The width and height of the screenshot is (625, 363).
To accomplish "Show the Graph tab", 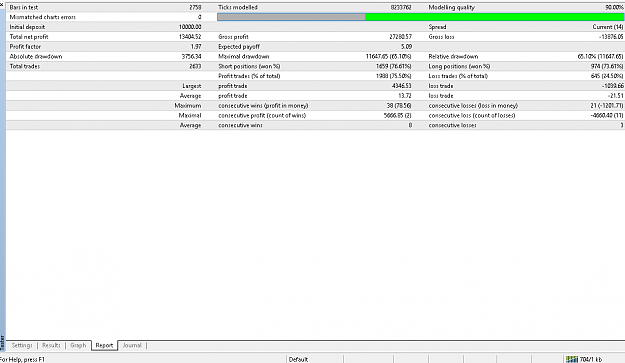I will pos(78,345).
